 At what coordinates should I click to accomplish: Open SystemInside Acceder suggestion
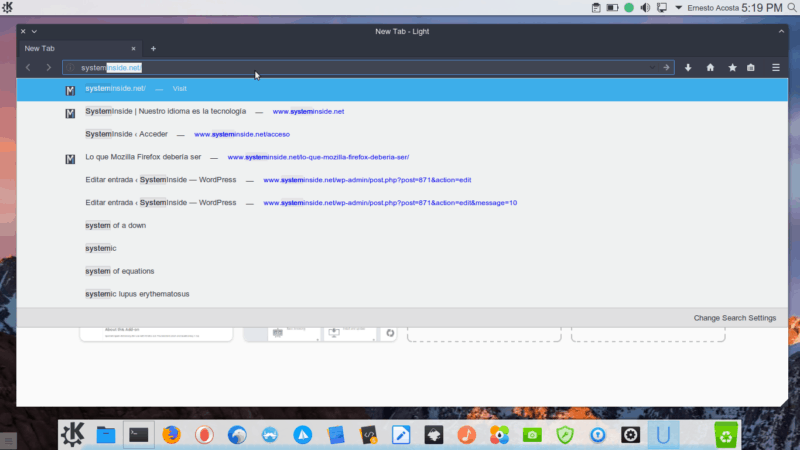tap(402, 134)
